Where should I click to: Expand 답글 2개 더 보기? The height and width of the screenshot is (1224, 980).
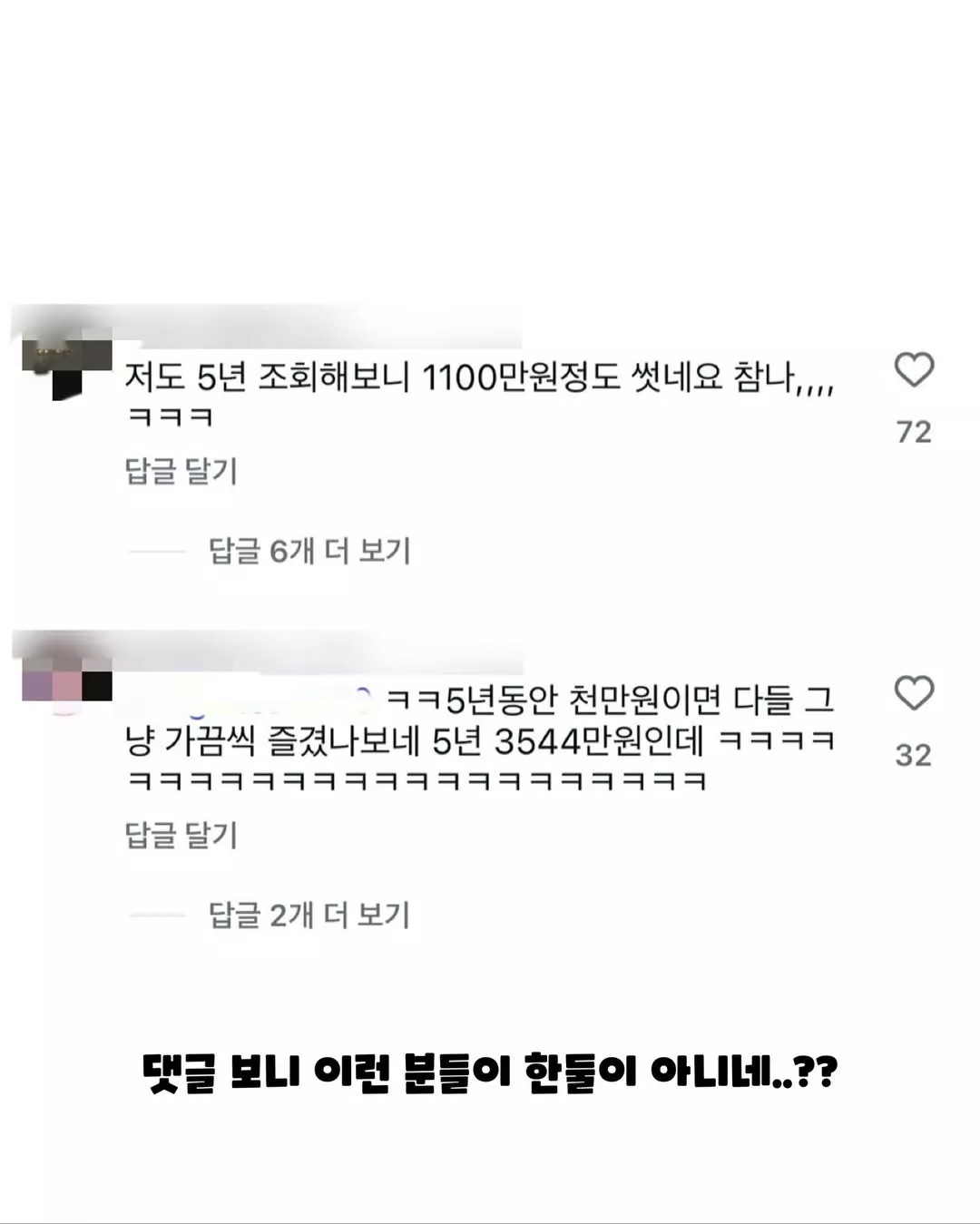pyautogui.click(x=309, y=915)
